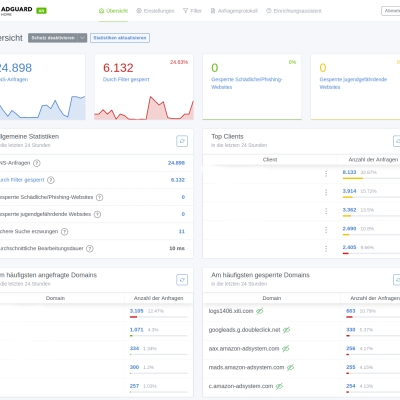
Task: Click the 24.63% blocked percentage
Action: (x=179, y=62)
